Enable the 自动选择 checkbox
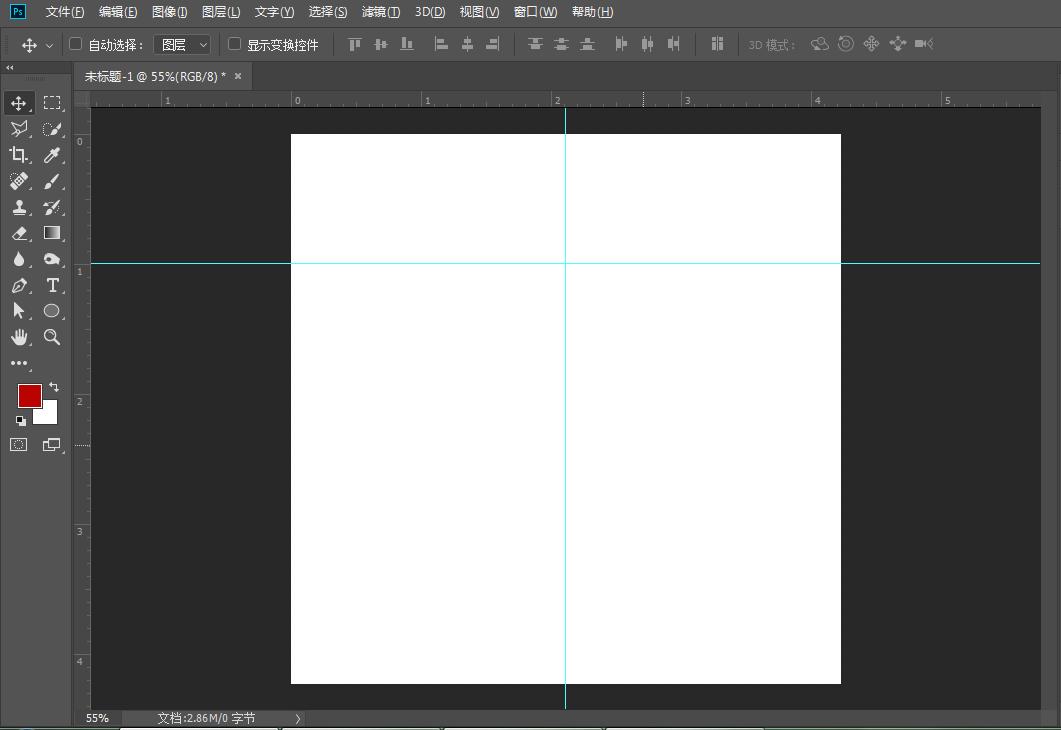The height and width of the screenshot is (730, 1061). click(75, 44)
